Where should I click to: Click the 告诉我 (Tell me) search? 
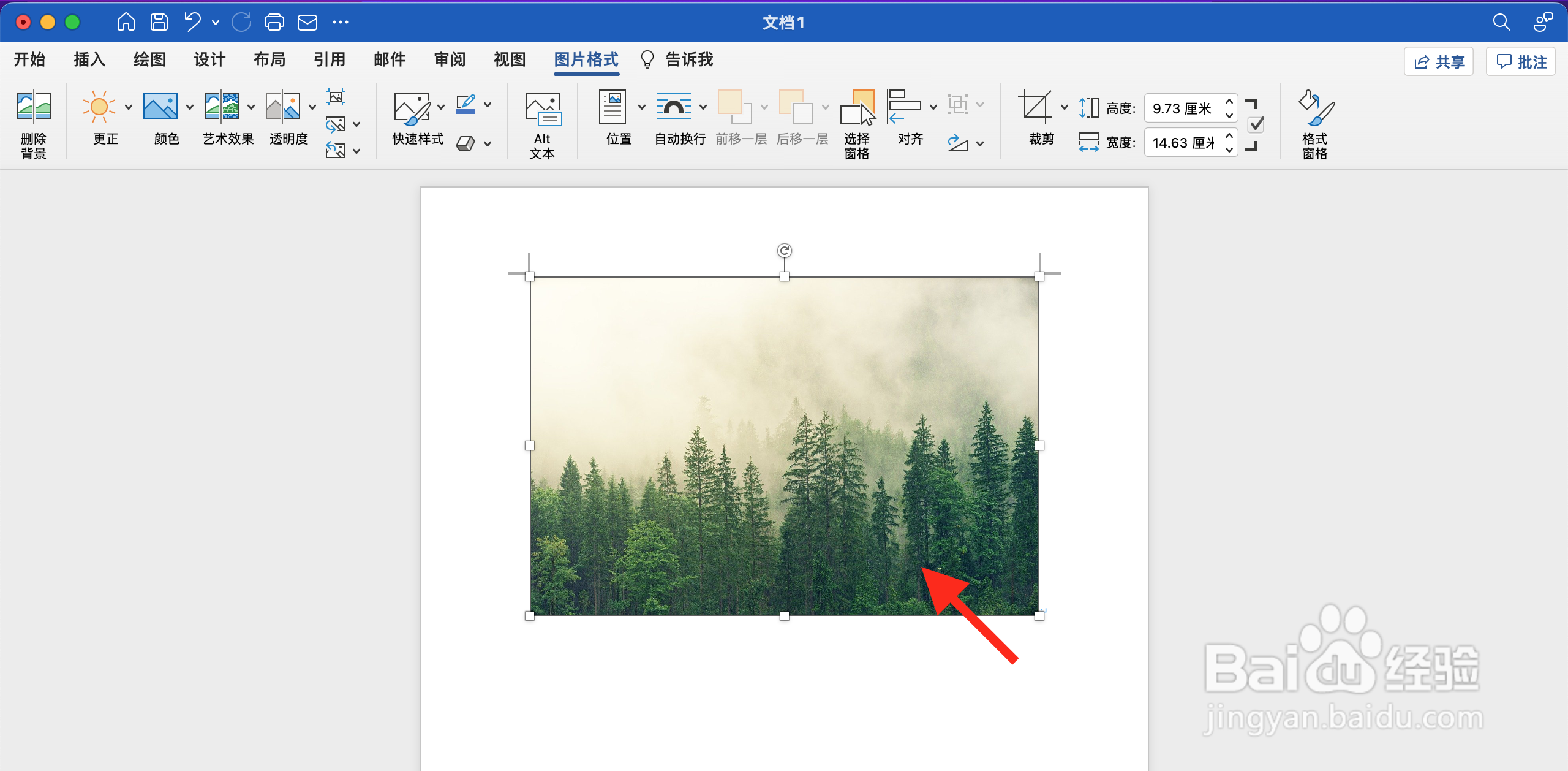click(x=677, y=59)
